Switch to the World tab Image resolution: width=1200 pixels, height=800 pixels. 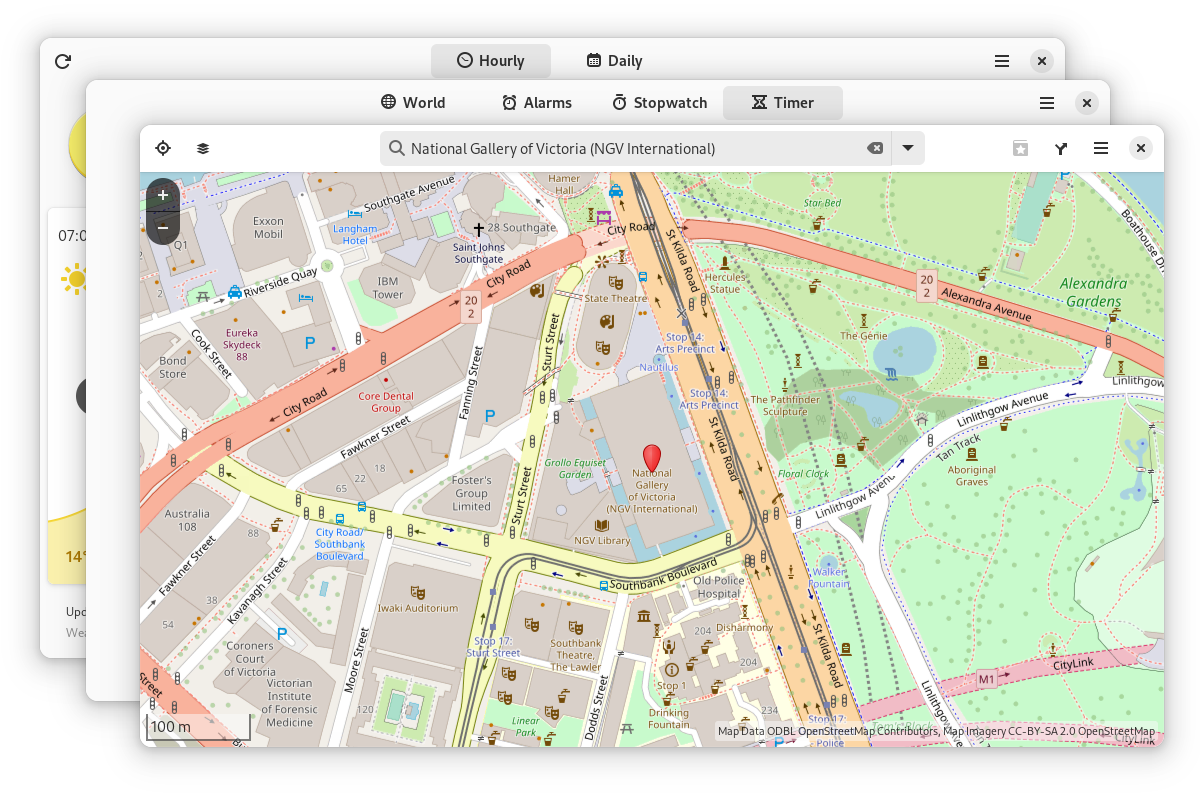tap(413, 102)
